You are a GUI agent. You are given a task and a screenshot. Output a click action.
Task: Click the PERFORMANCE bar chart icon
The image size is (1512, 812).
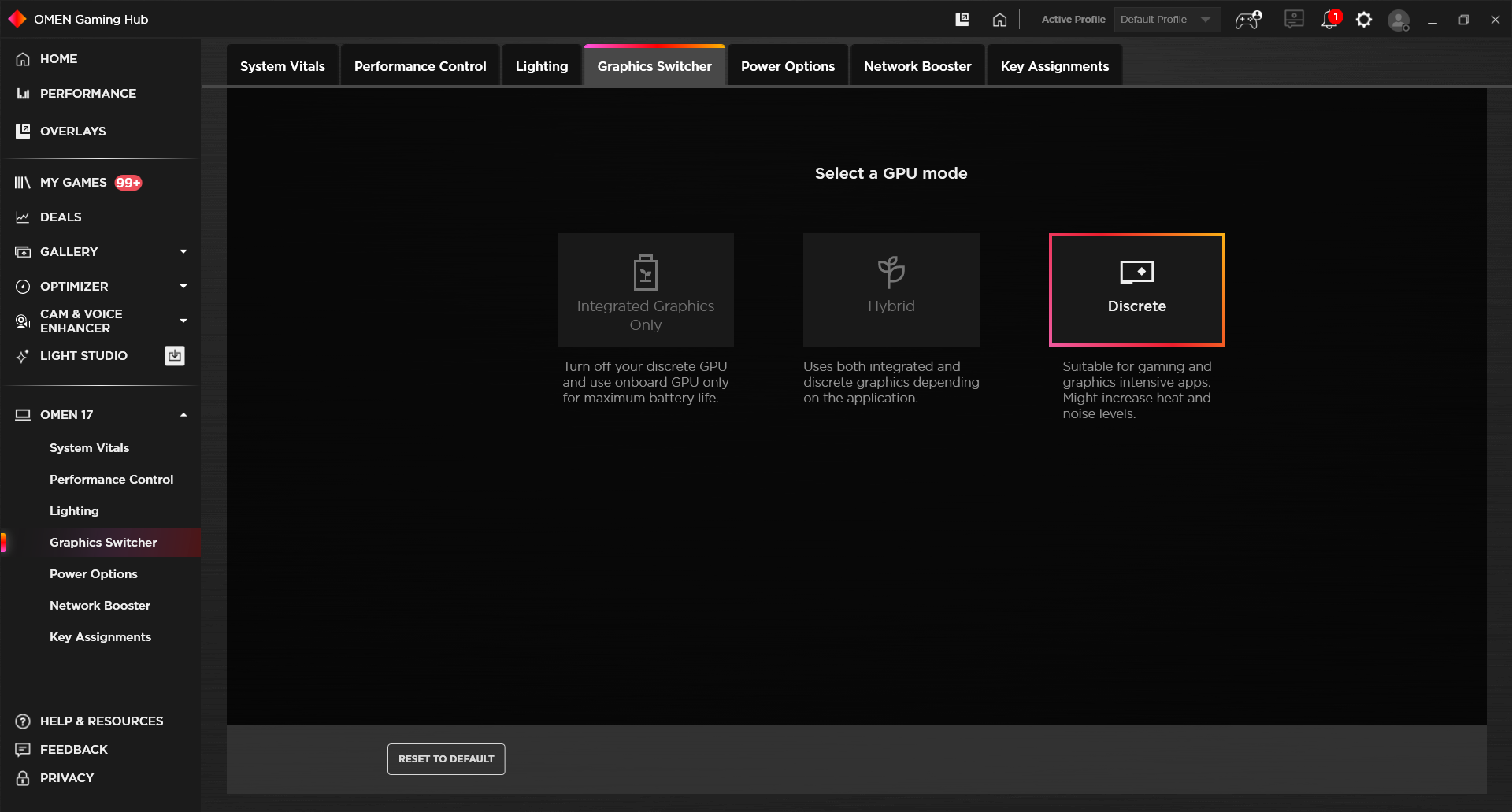23,93
